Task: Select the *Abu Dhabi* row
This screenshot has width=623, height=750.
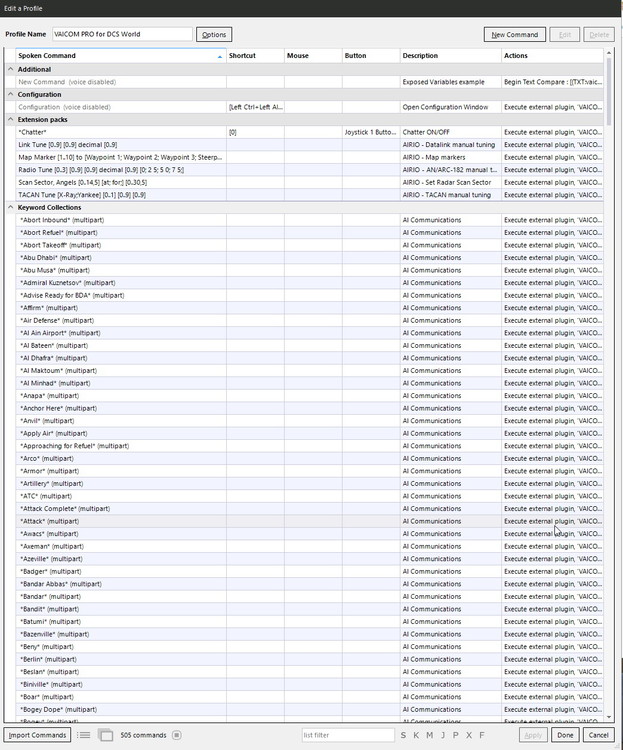Action: click(310, 257)
